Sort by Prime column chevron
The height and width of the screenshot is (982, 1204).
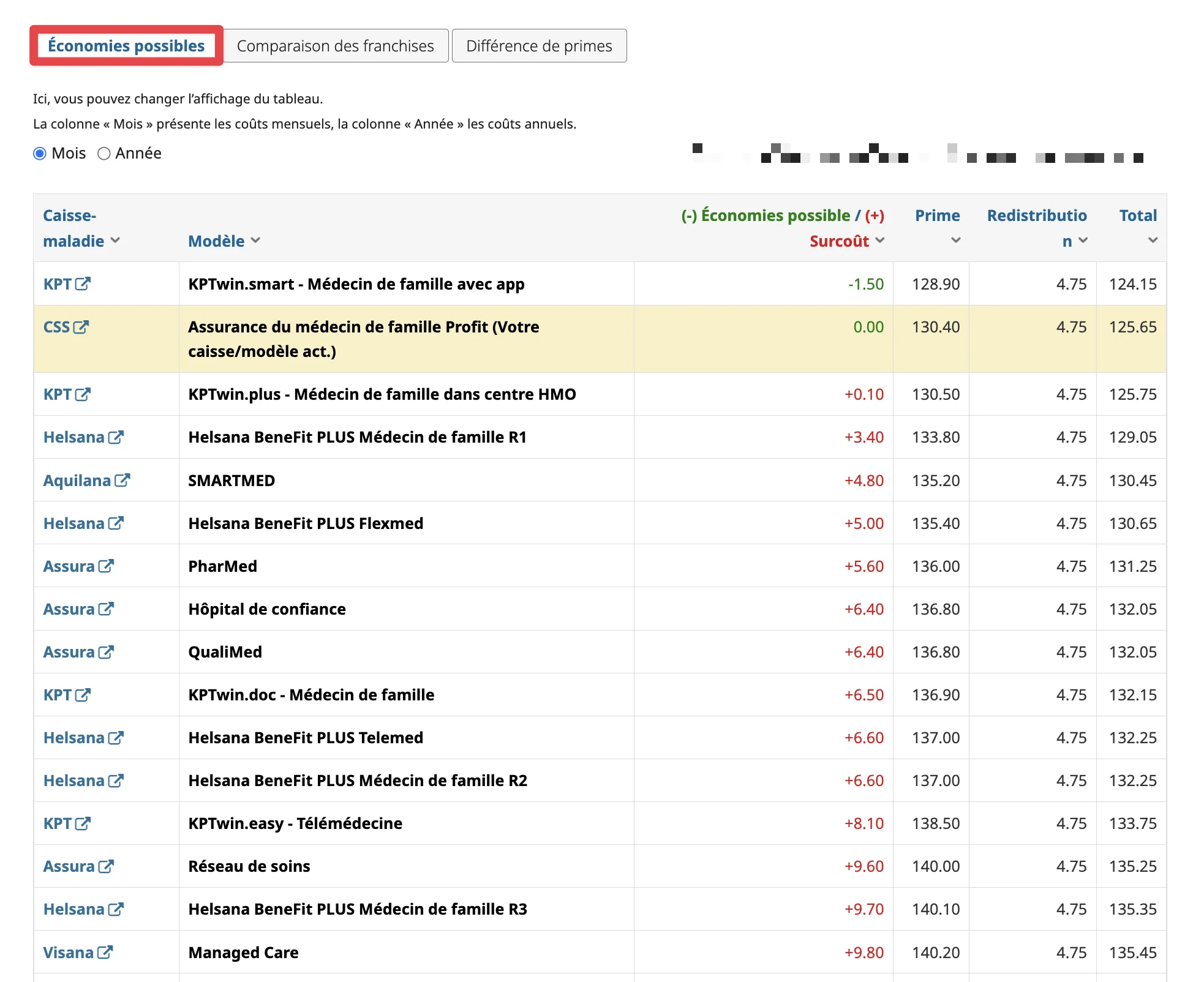click(955, 241)
